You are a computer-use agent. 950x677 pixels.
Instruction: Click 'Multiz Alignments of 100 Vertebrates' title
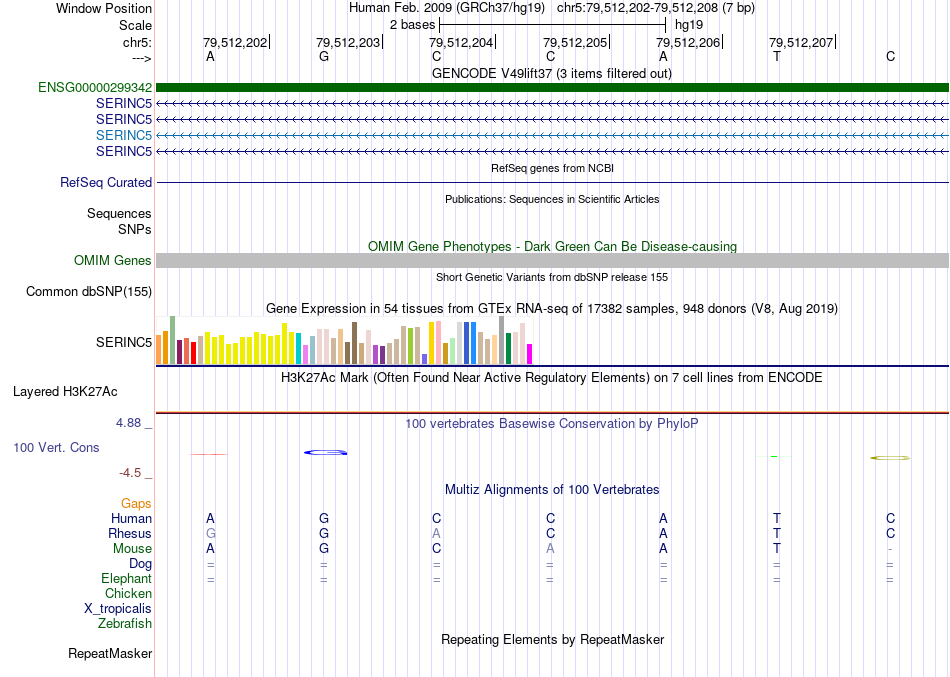pos(552,490)
